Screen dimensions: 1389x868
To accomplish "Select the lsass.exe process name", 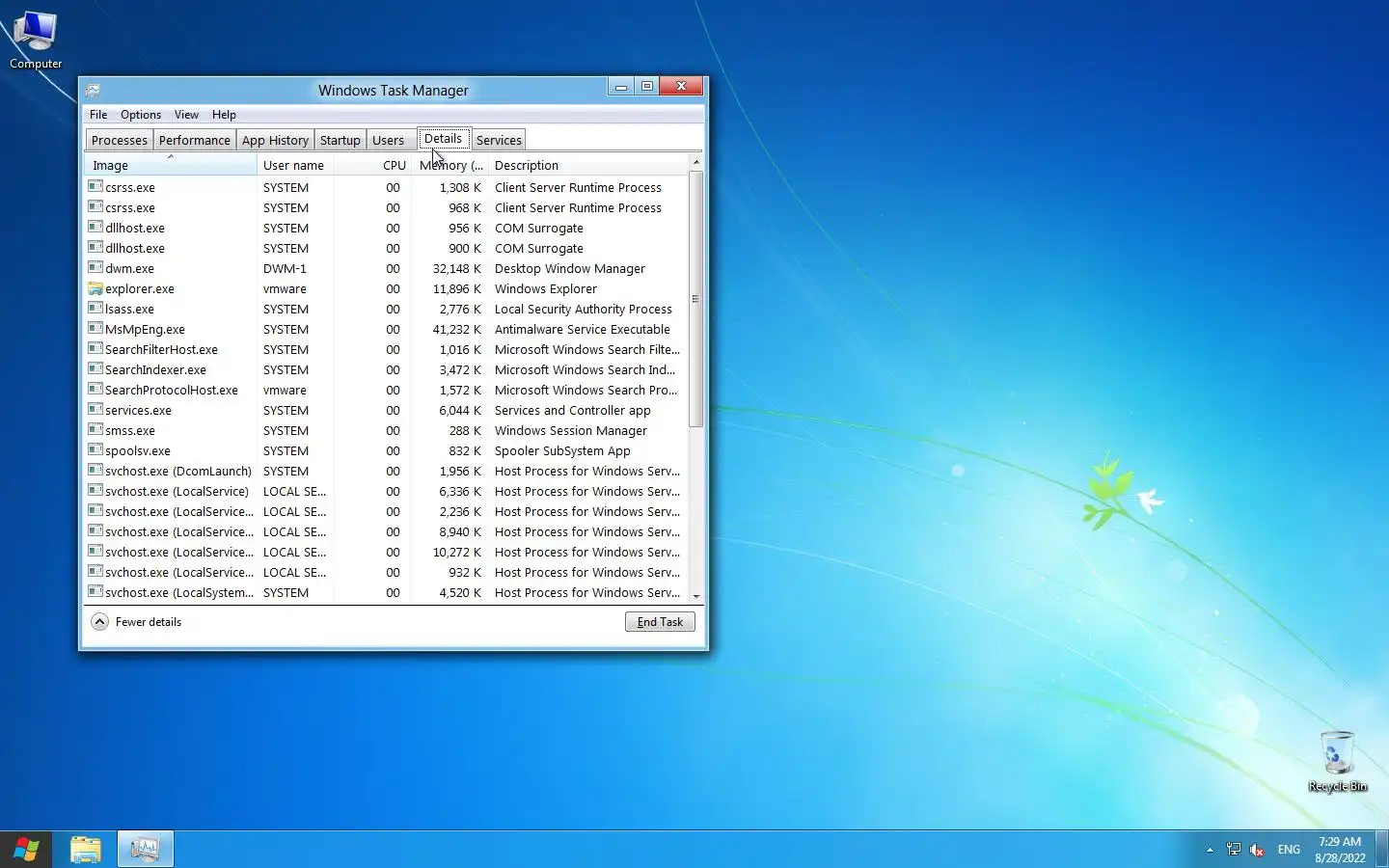I will click(129, 309).
